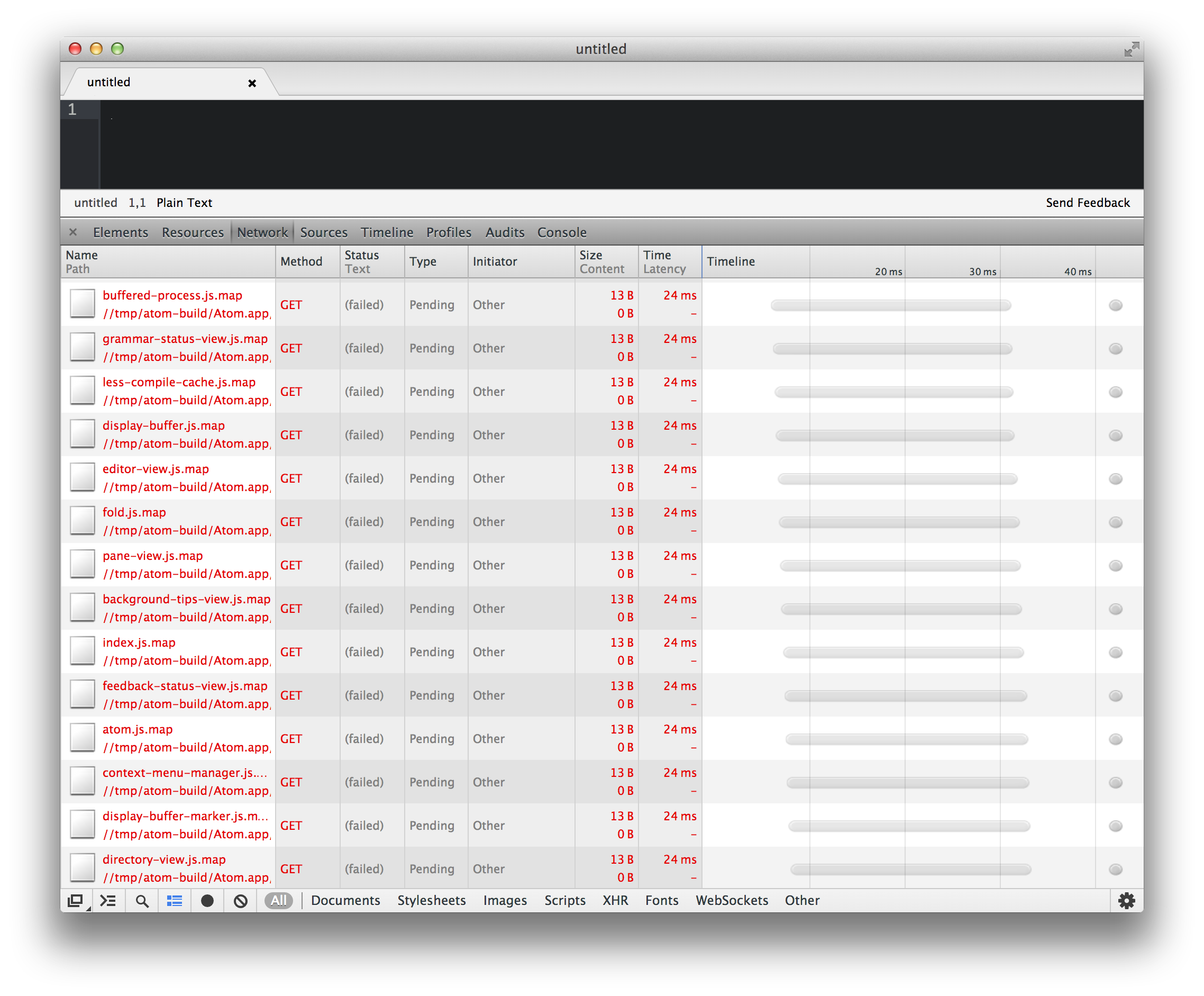Toggle the record network log button

(x=207, y=901)
